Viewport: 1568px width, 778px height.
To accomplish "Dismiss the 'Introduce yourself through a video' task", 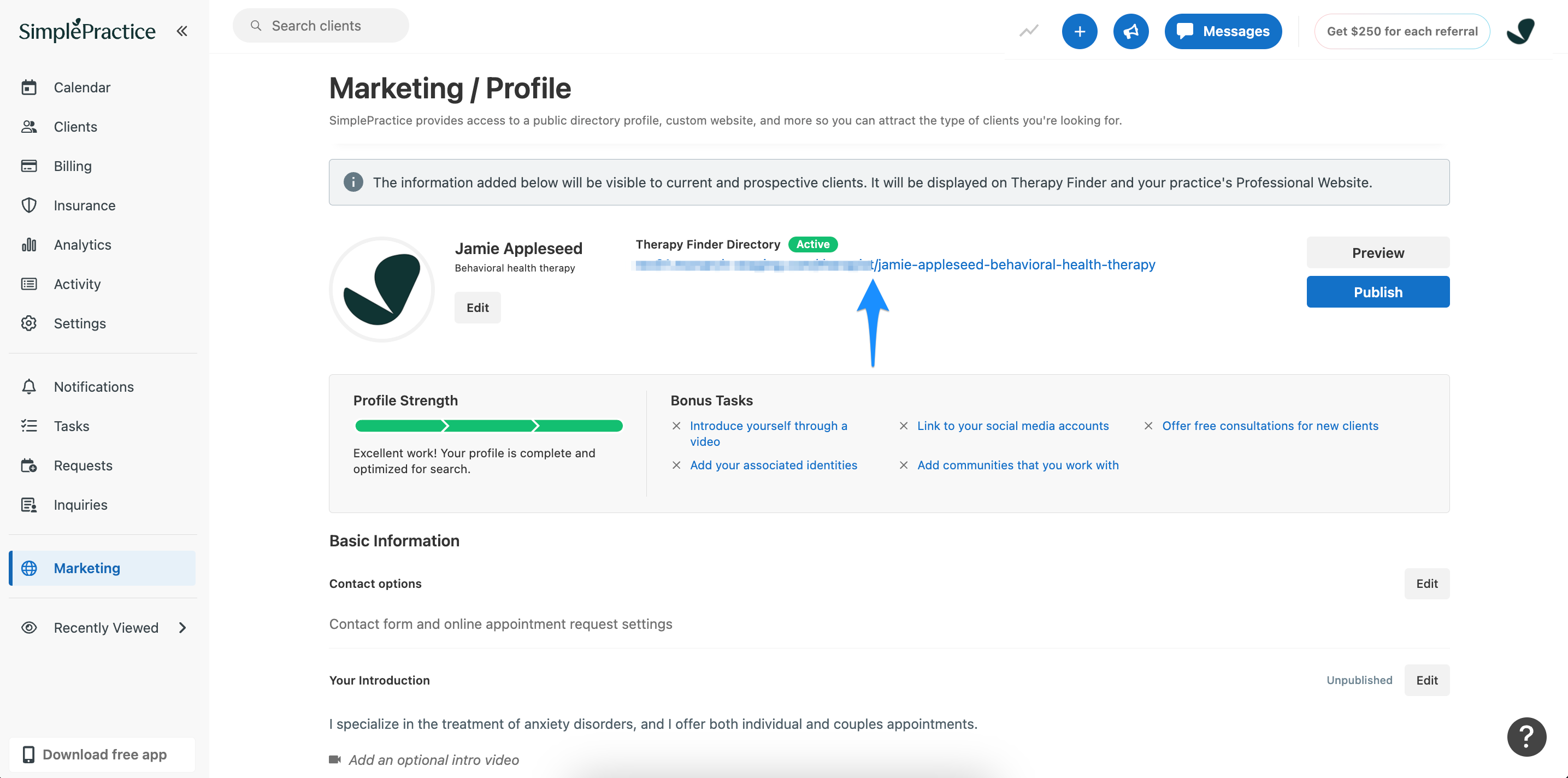I will click(x=676, y=426).
